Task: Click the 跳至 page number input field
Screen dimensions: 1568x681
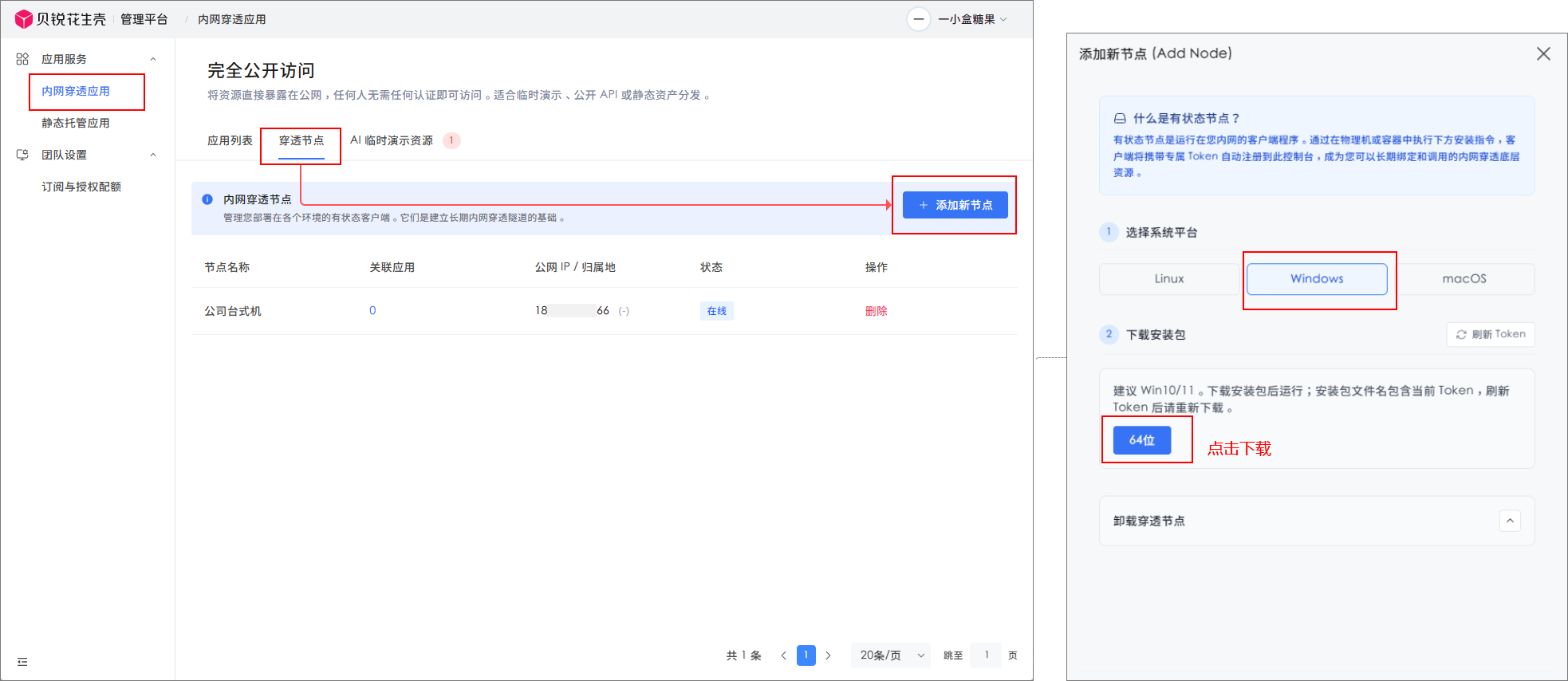Action: (987, 655)
